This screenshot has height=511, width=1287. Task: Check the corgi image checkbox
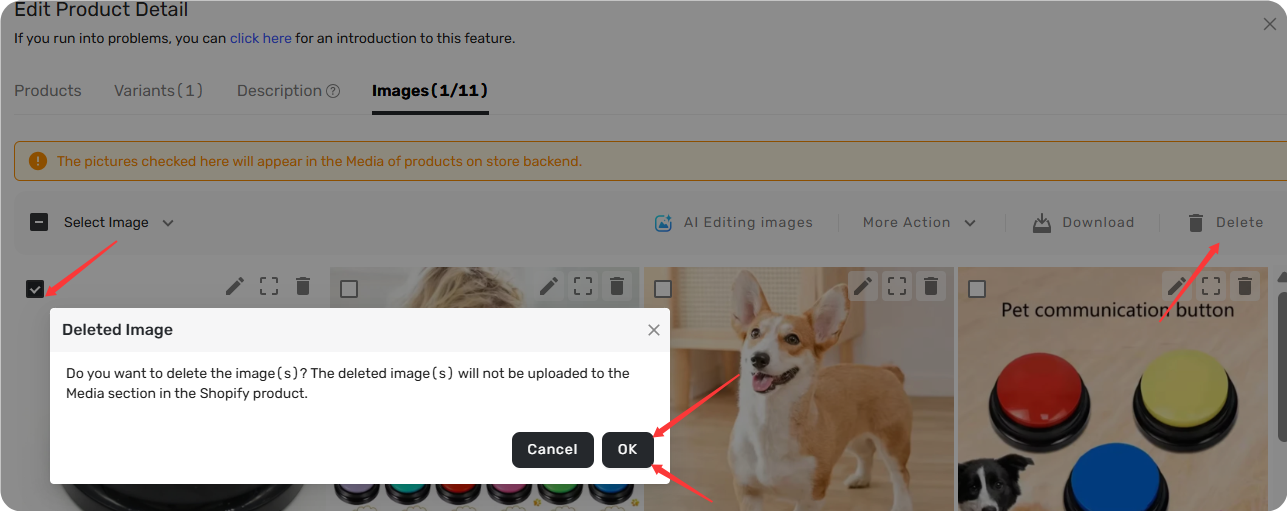coord(663,289)
